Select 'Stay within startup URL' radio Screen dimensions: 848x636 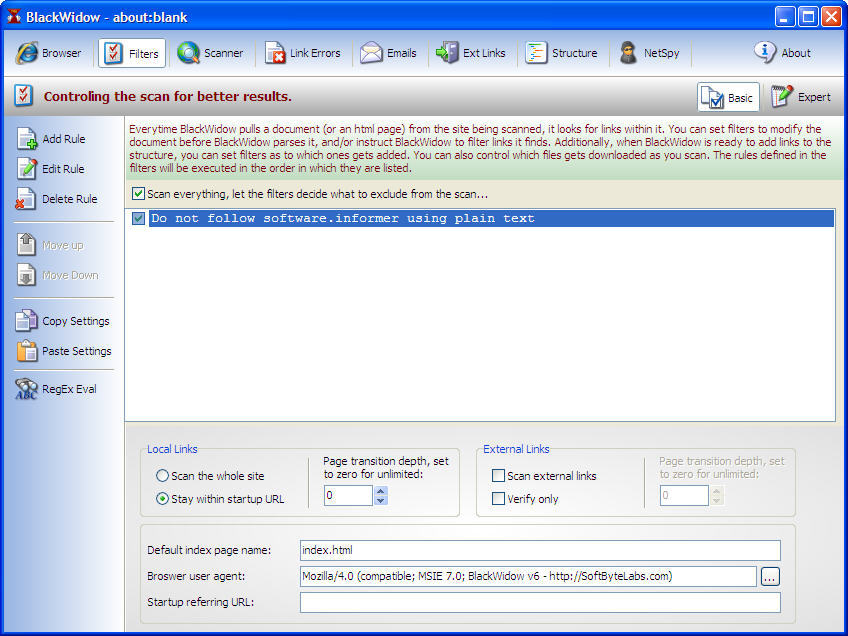[x=162, y=499]
